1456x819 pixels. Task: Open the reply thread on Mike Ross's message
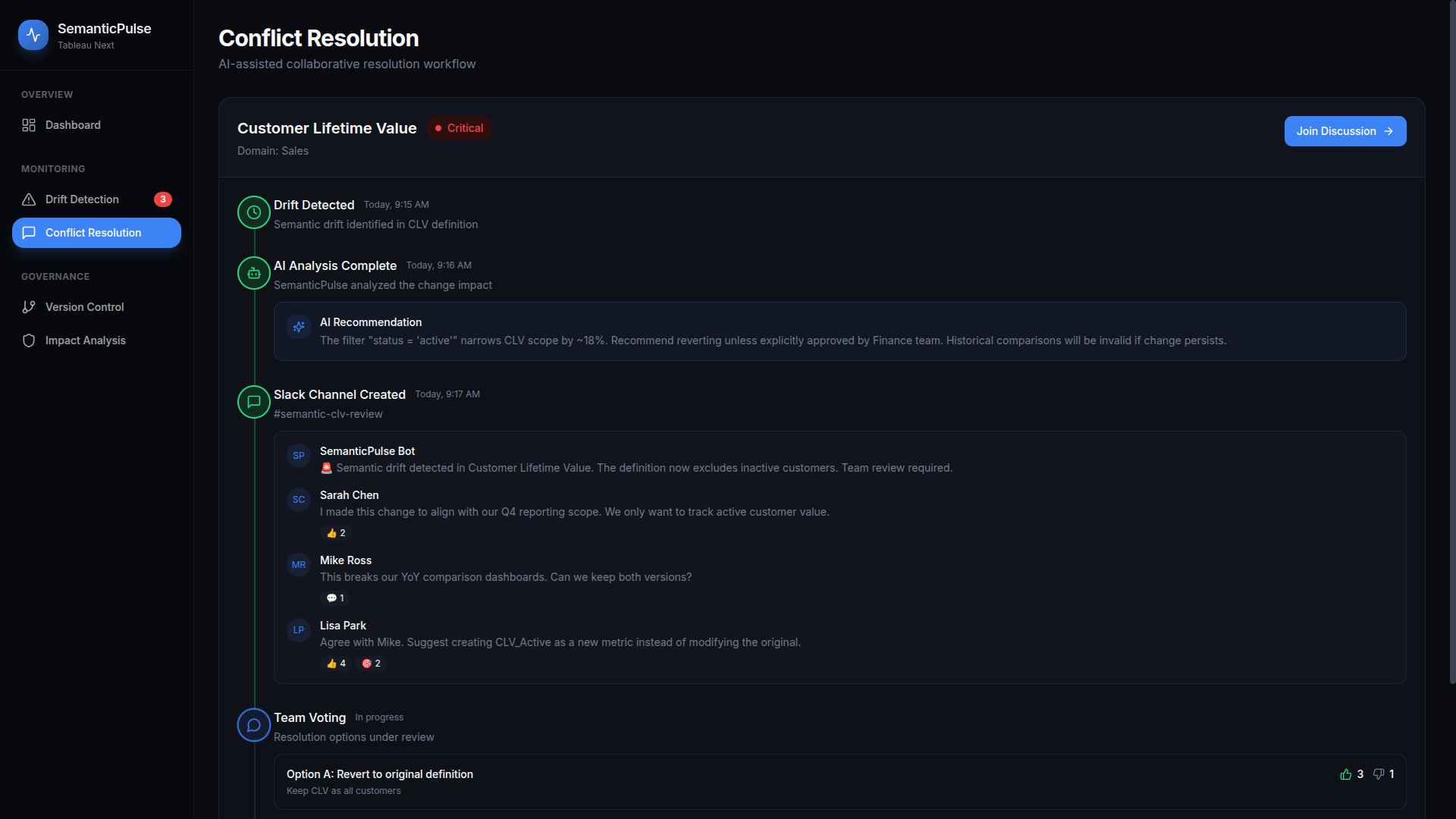click(x=335, y=598)
